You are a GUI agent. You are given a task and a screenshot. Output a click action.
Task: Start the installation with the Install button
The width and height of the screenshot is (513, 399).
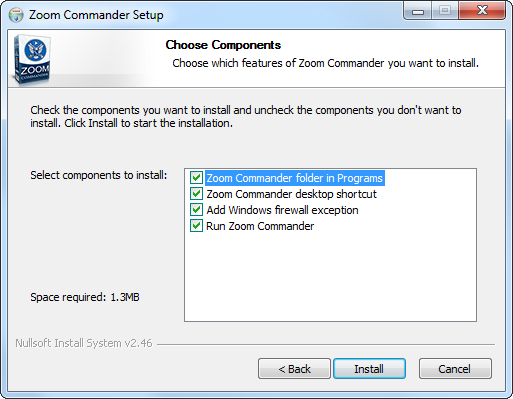369,369
